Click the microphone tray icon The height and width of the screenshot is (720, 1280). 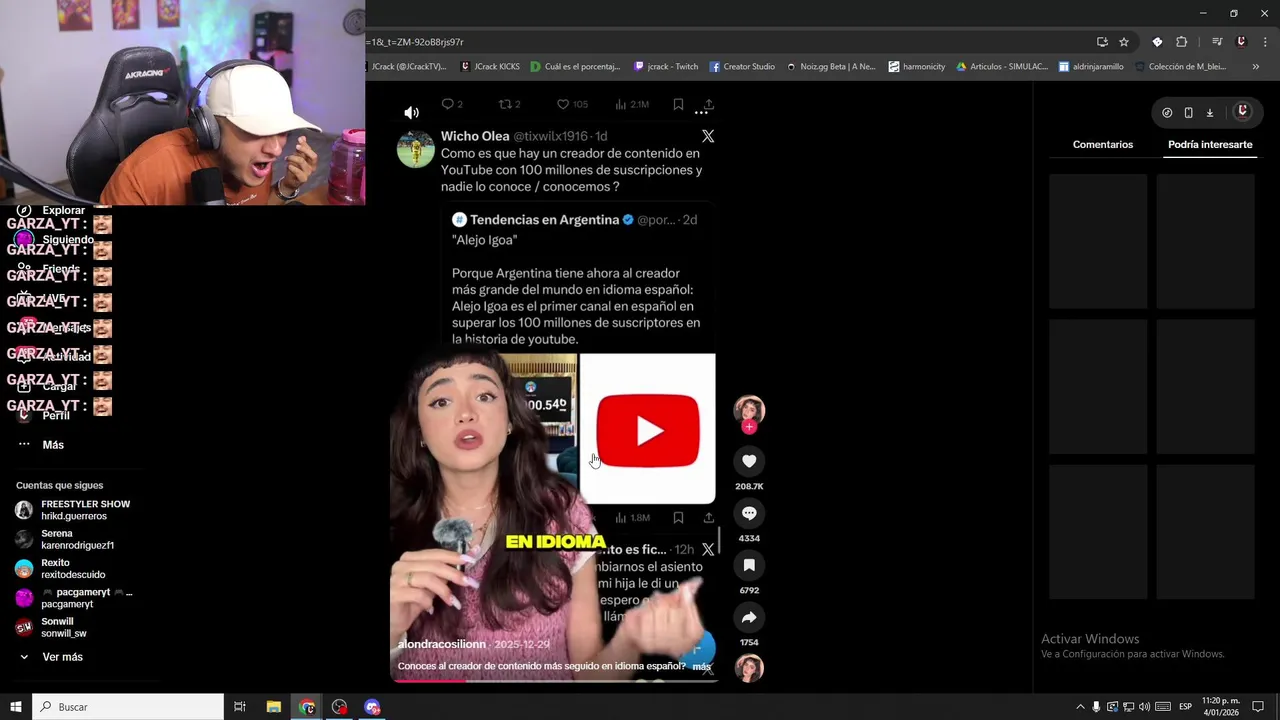click(x=1096, y=707)
